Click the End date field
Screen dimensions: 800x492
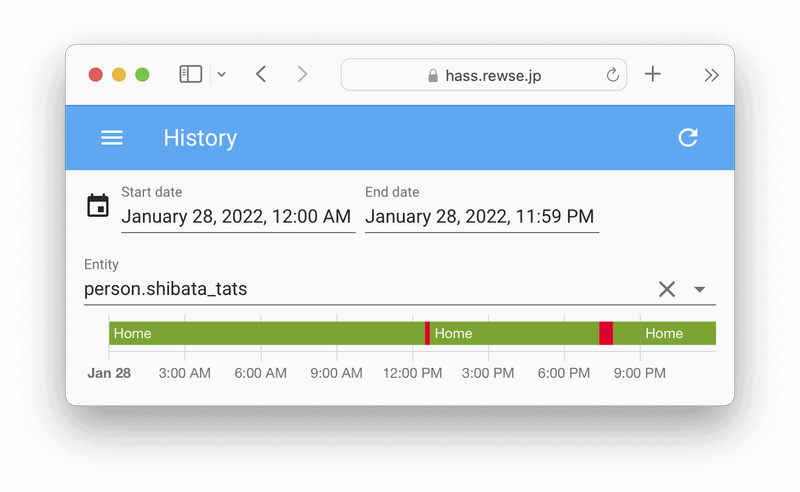pyautogui.click(x=480, y=216)
